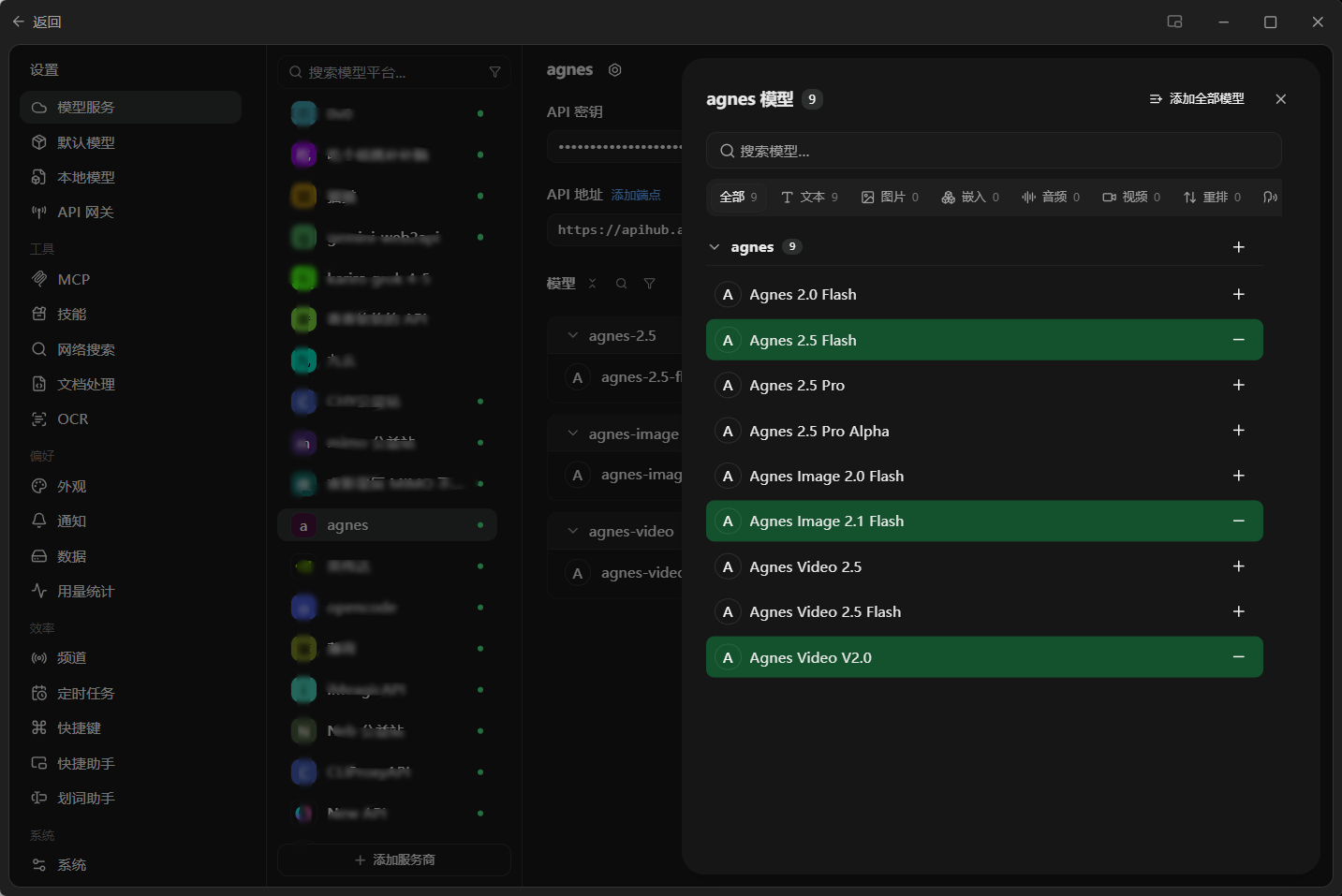
Task: Open the 系统 settings entry
Action: (130, 865)
